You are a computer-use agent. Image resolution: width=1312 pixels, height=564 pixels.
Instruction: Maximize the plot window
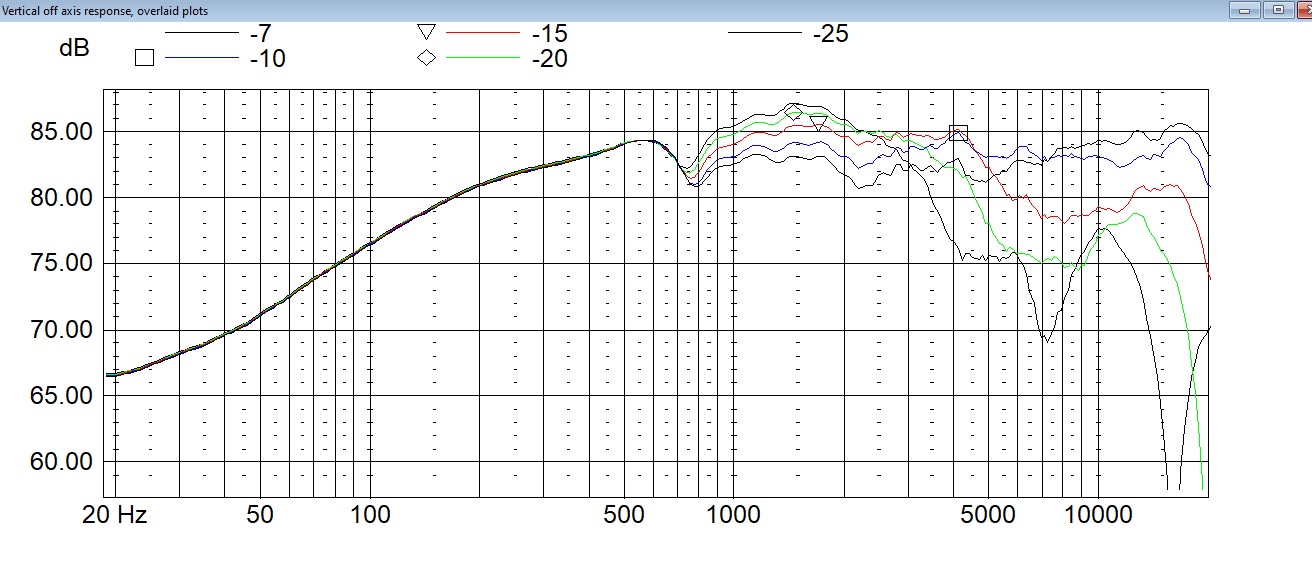pyautogui.click(x=1277, y=9)
